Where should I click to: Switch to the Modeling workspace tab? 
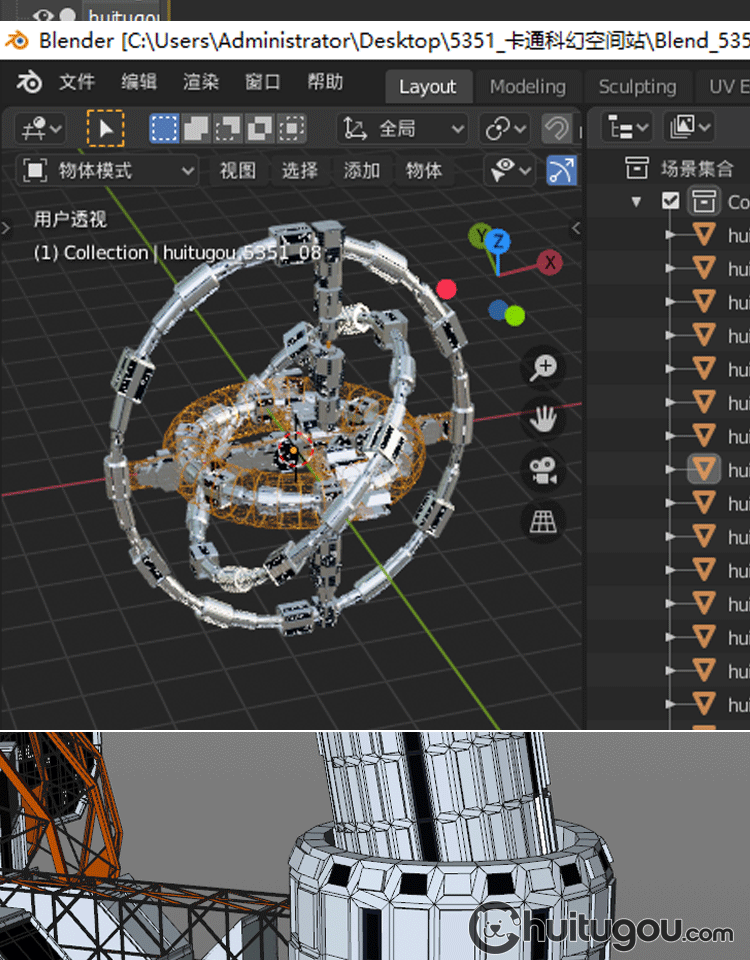527,87
